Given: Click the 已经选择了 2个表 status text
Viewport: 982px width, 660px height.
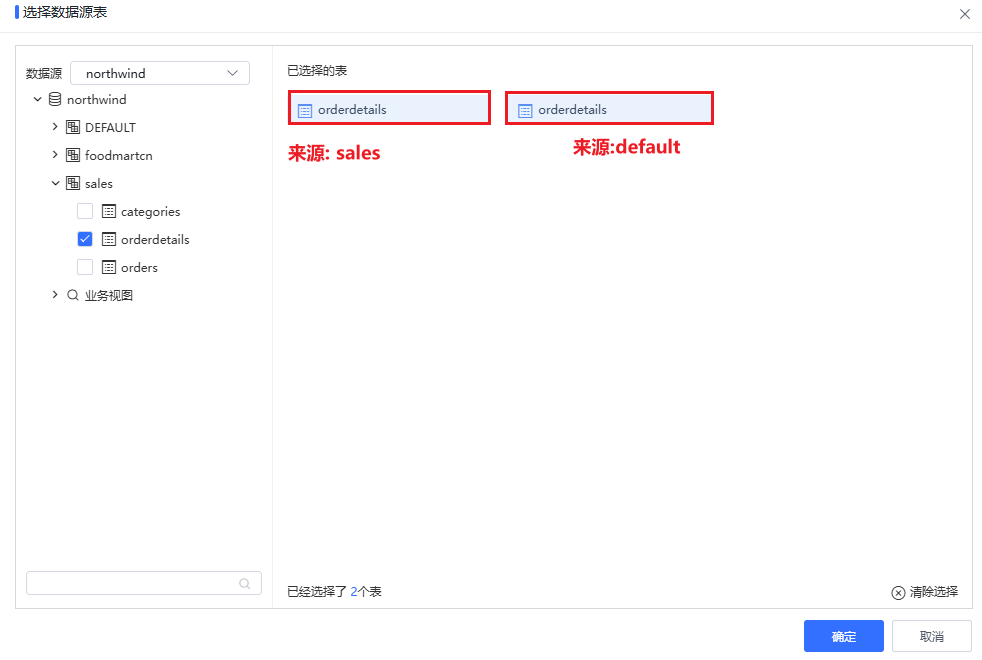Looking at the screenshot, I should coord(334,592).
